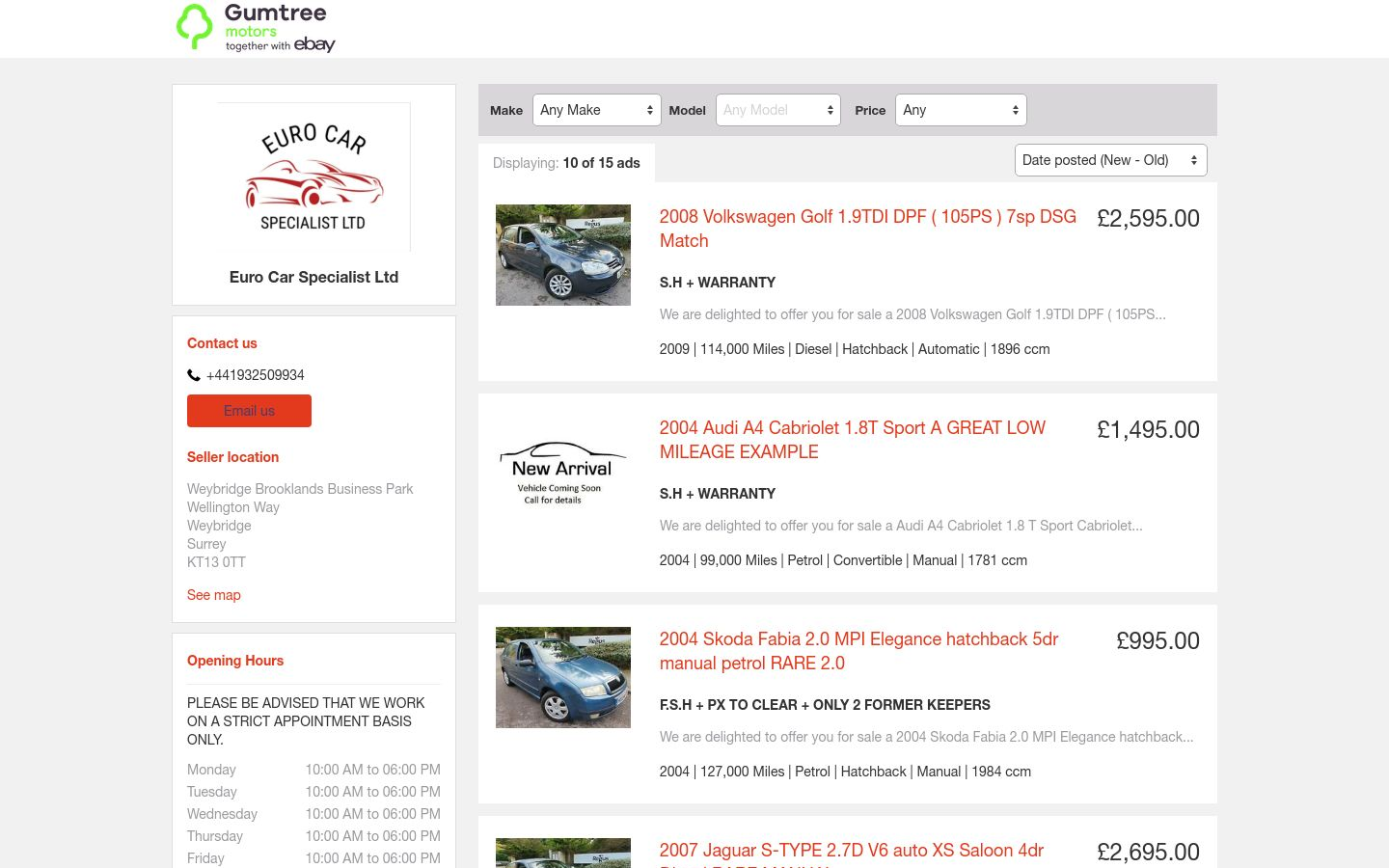Click the Volkswagen Golf car photo
This screenshot has height=868, width=1389.
pos(563,255)
